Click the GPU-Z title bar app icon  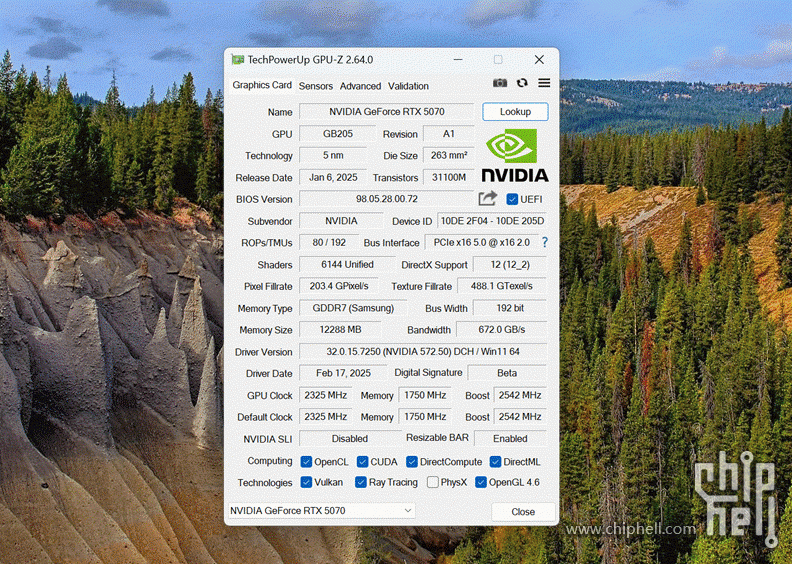[237, 60]
